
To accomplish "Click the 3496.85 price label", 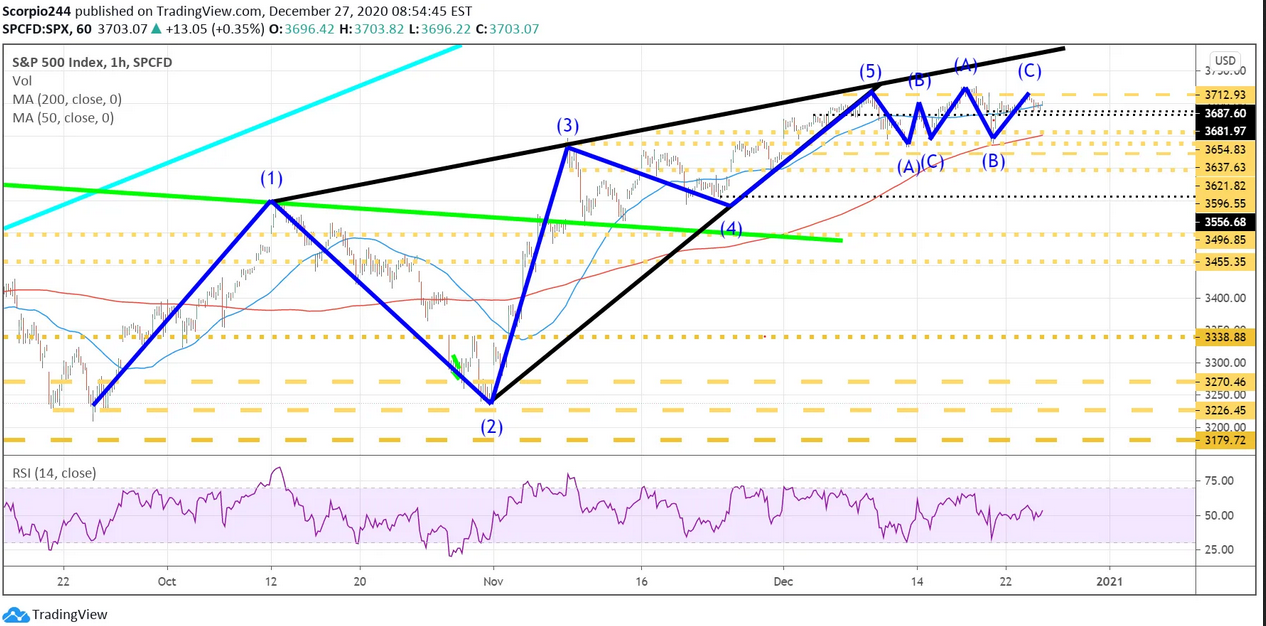I will (1225, 240).
